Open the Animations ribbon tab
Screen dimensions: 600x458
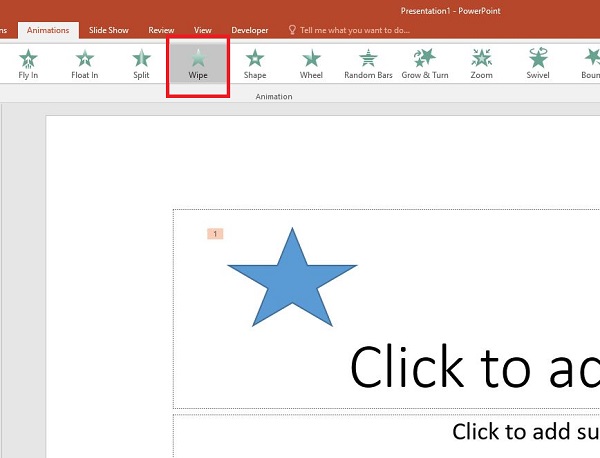coord(48,31)
